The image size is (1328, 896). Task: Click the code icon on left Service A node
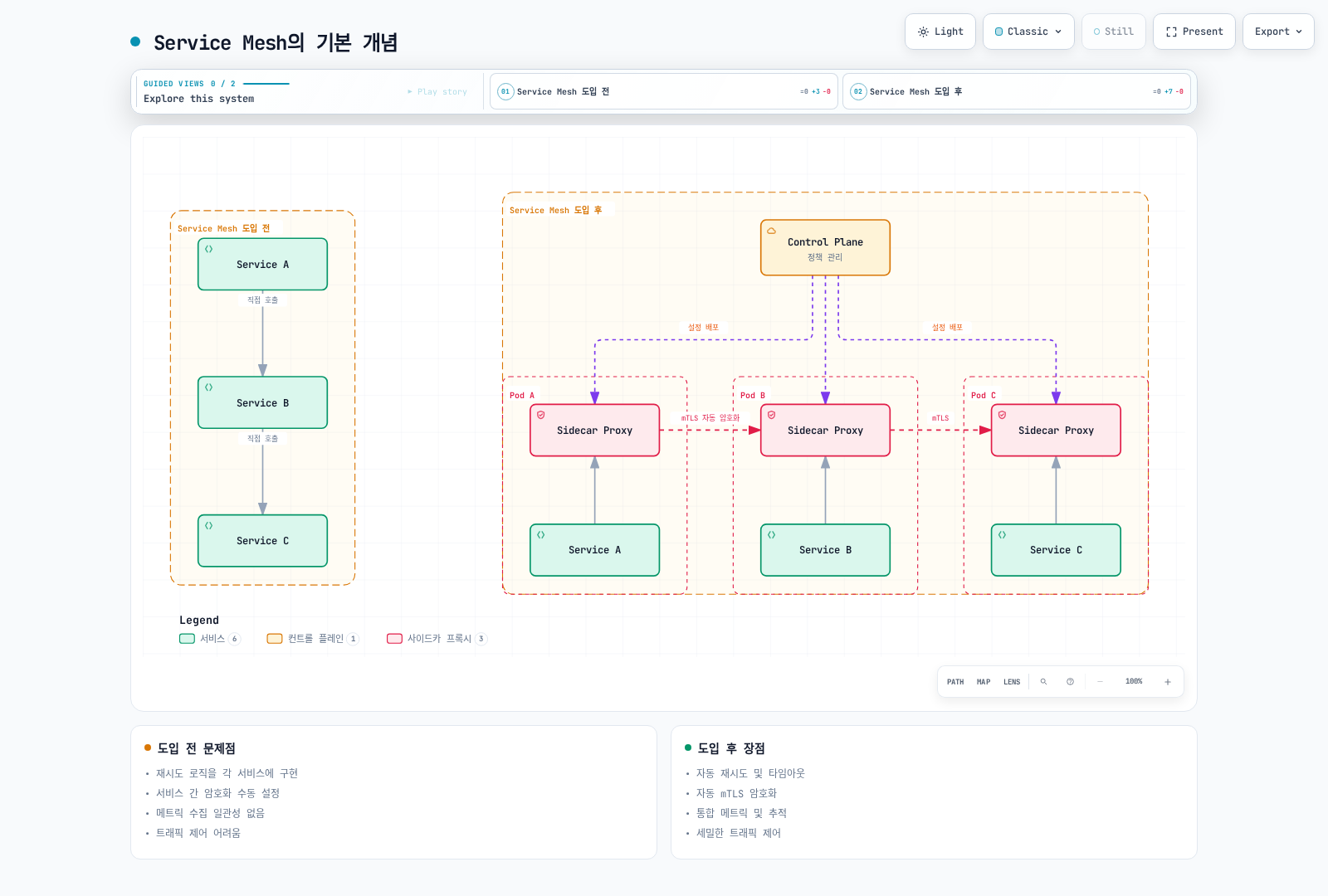tap(208, 249)
